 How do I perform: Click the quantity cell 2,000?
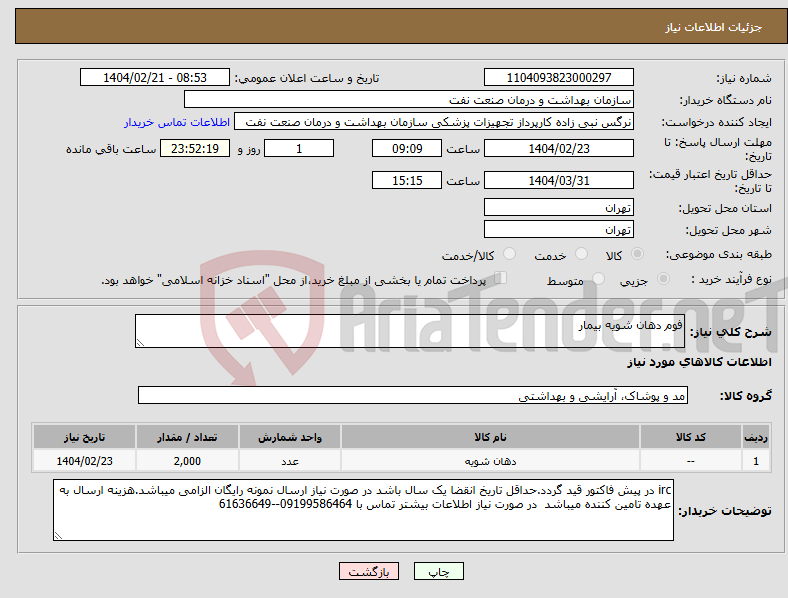point(187,460)
